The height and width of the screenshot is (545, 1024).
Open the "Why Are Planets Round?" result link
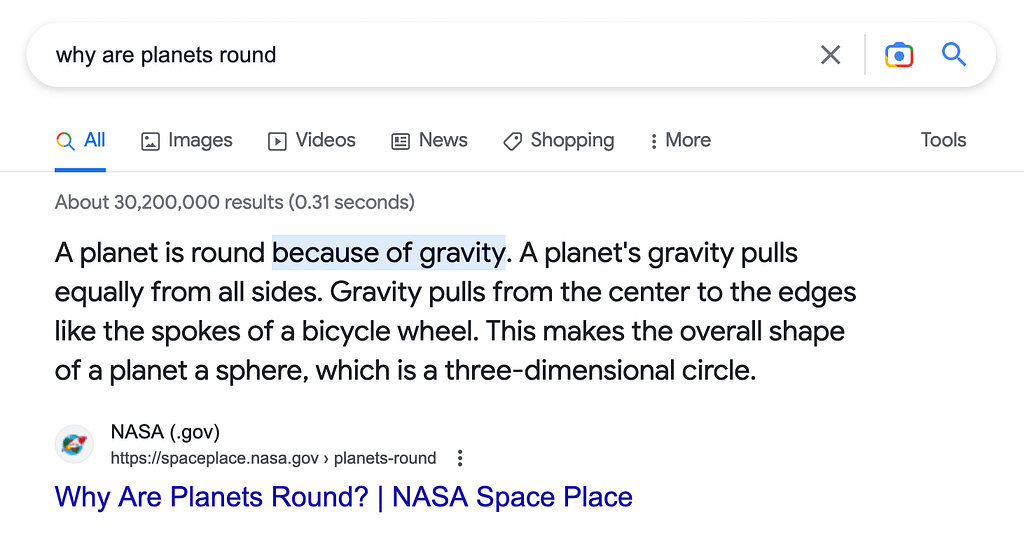point(343,497)
